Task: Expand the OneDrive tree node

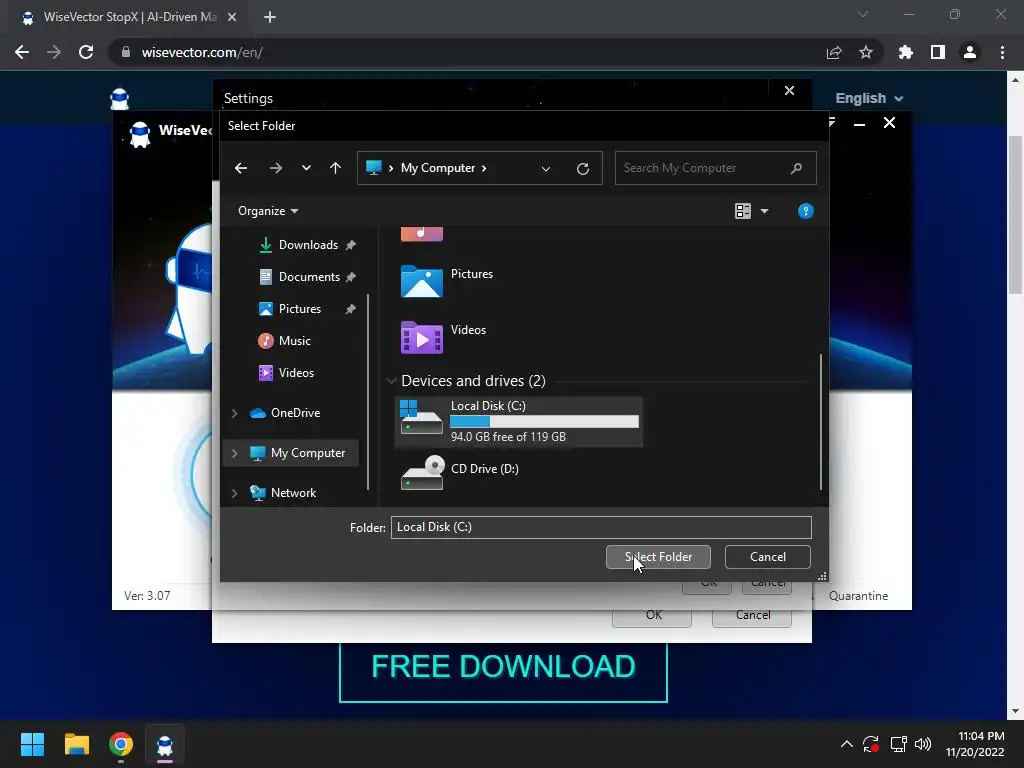Action: [234, 413]
